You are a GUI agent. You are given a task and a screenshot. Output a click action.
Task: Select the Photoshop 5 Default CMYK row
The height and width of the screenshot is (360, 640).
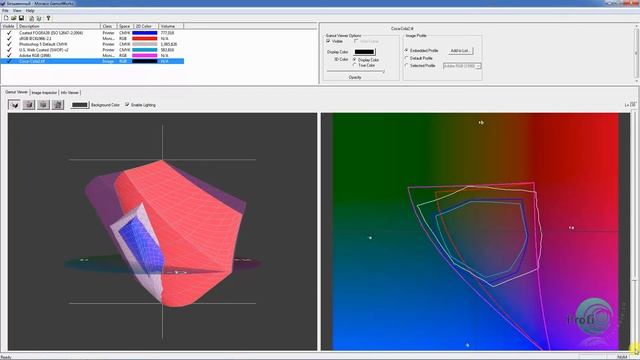pos(43,44)
